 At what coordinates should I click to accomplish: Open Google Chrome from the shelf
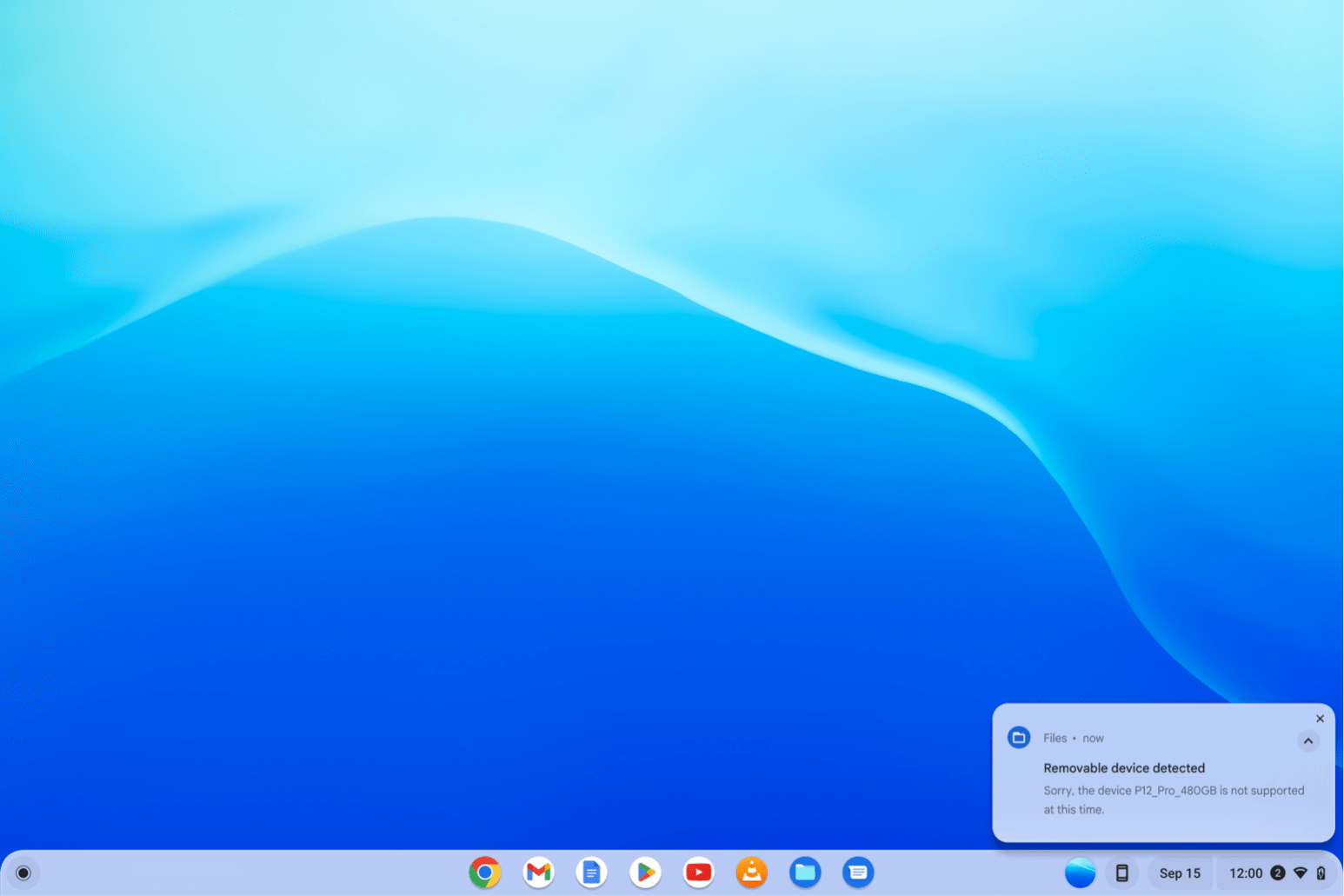[x=484, y=872]
